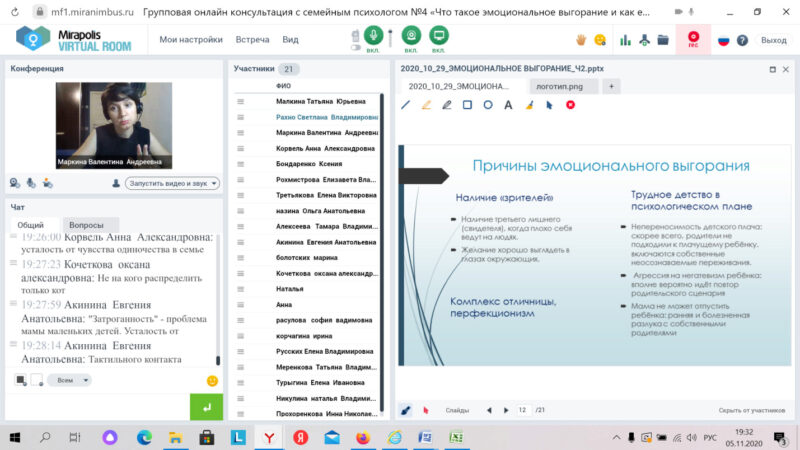Click the red delete annotation icon
The width and height of the screenshot is (800, 450).
570,105
